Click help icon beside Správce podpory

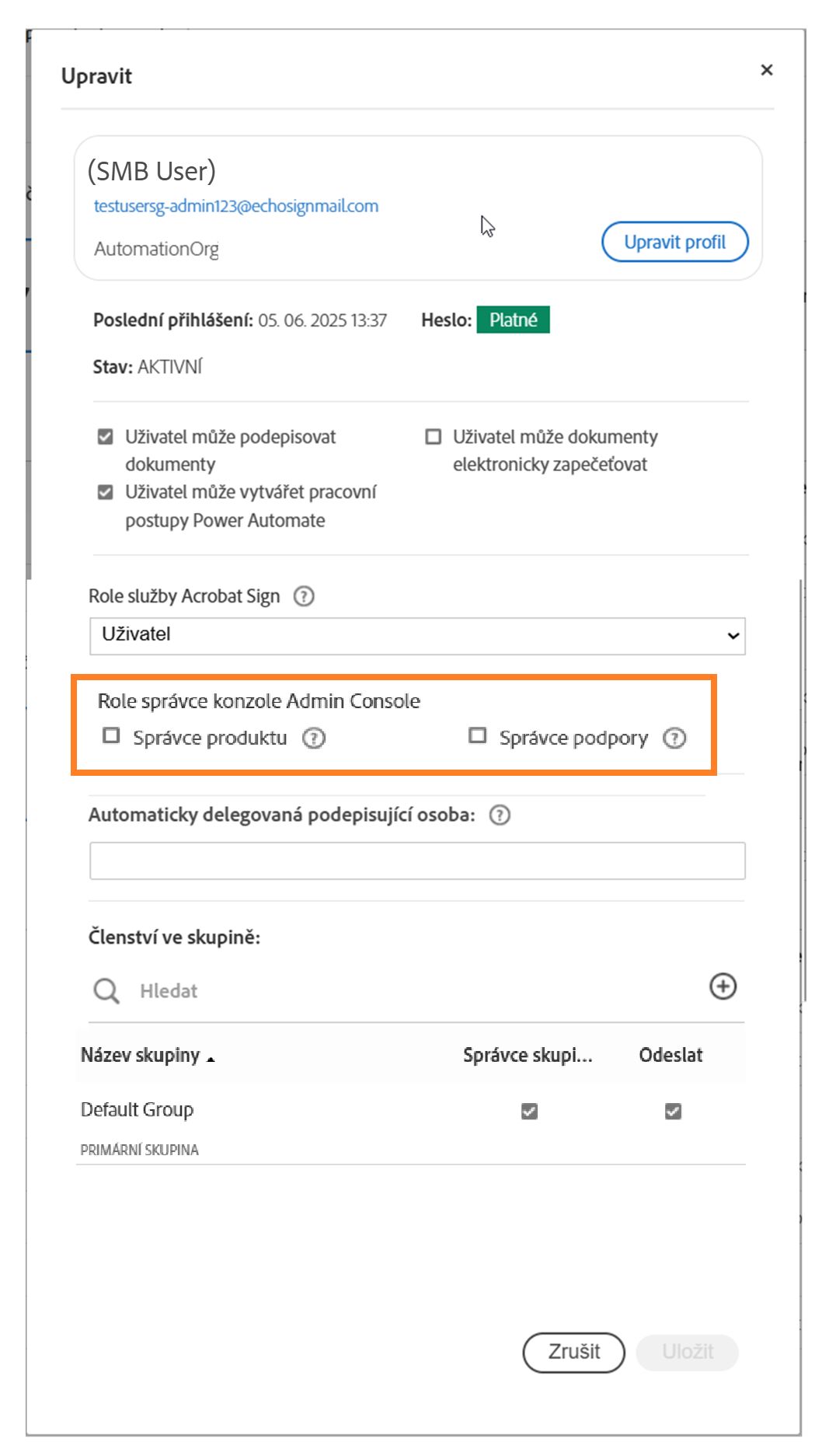(x=674, y=738)
